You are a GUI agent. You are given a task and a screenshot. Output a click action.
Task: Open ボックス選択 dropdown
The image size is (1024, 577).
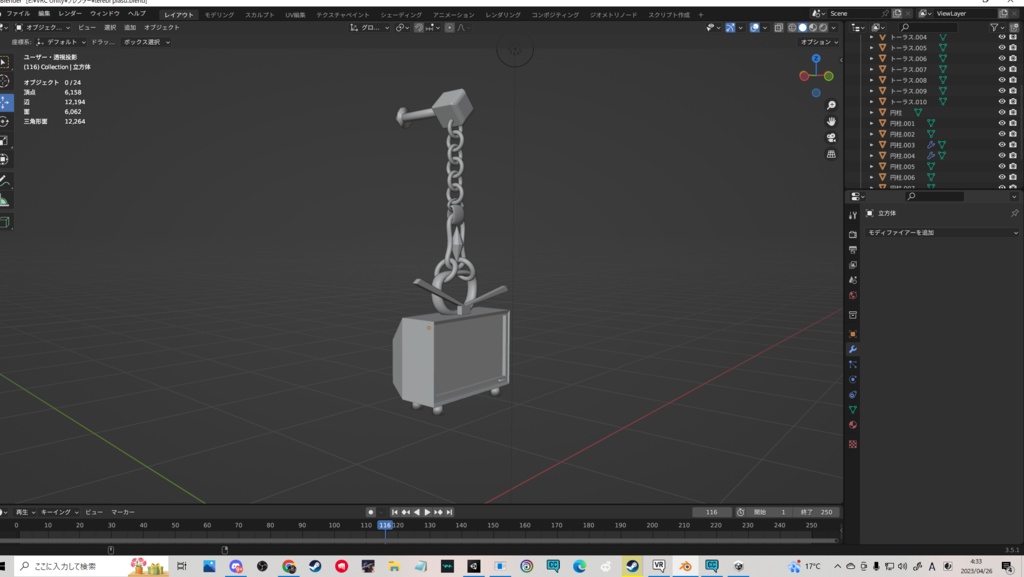tap(146, 42)
